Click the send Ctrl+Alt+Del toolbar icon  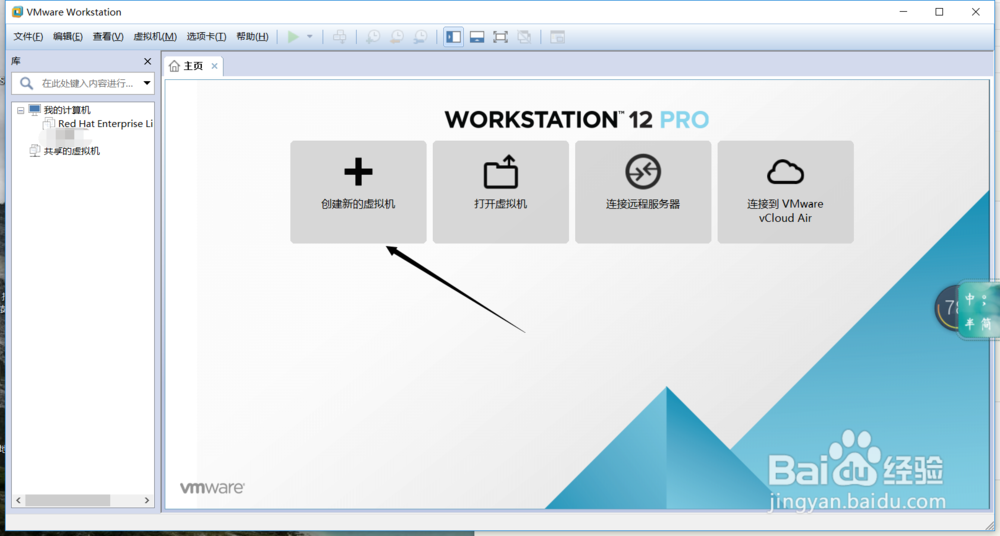click(x=340, y=37)
